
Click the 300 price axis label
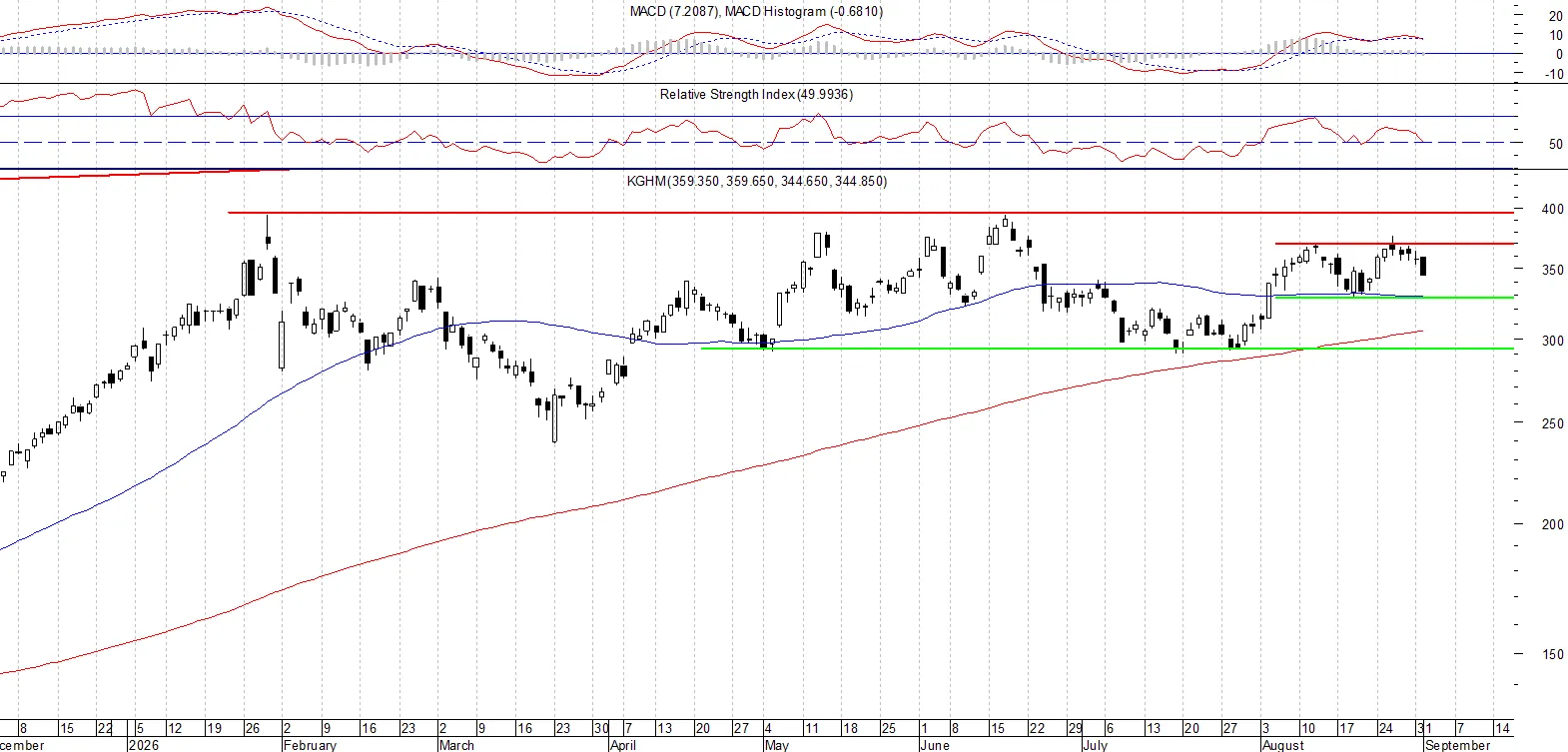(x=1552, y=341)
